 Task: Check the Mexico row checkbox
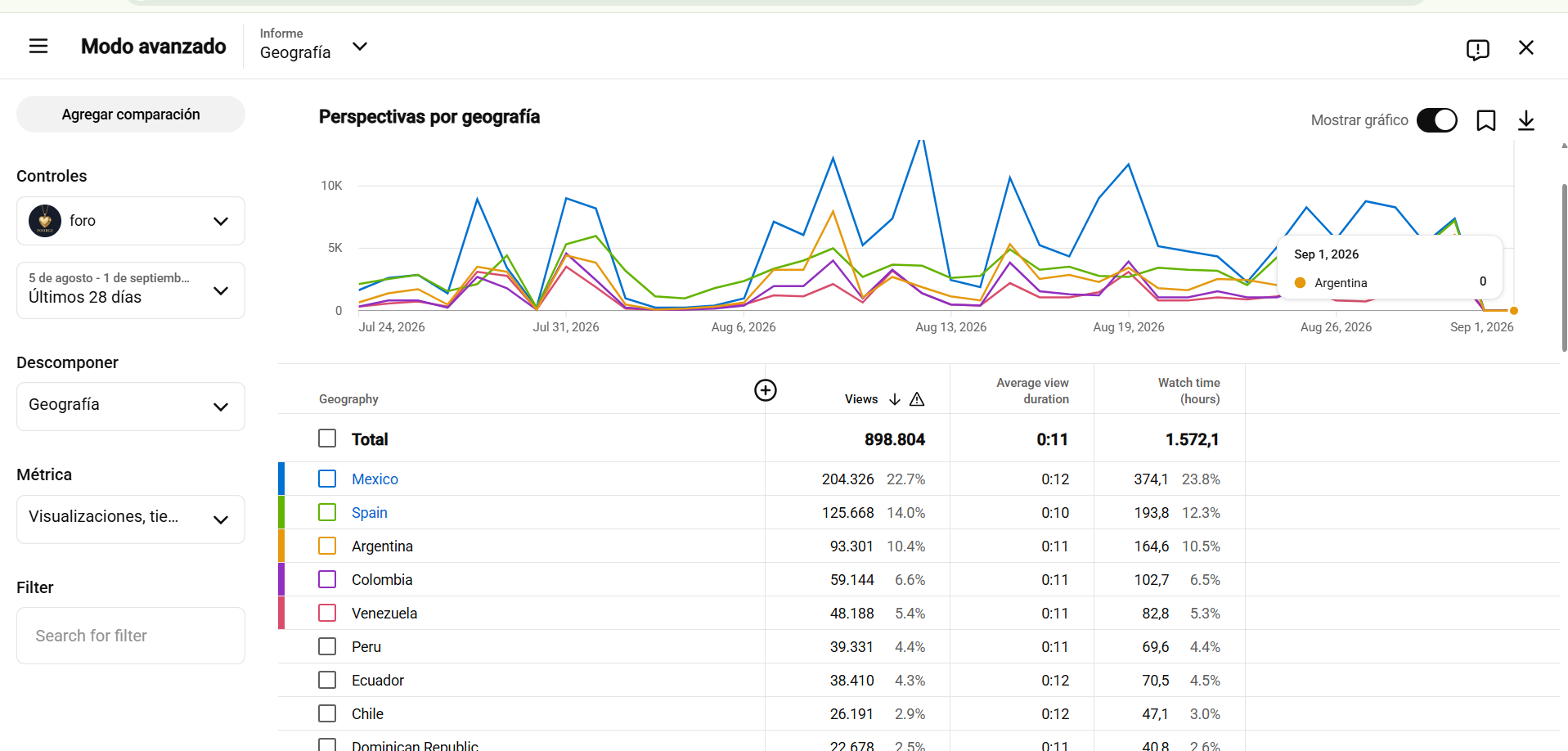(327, 479)
